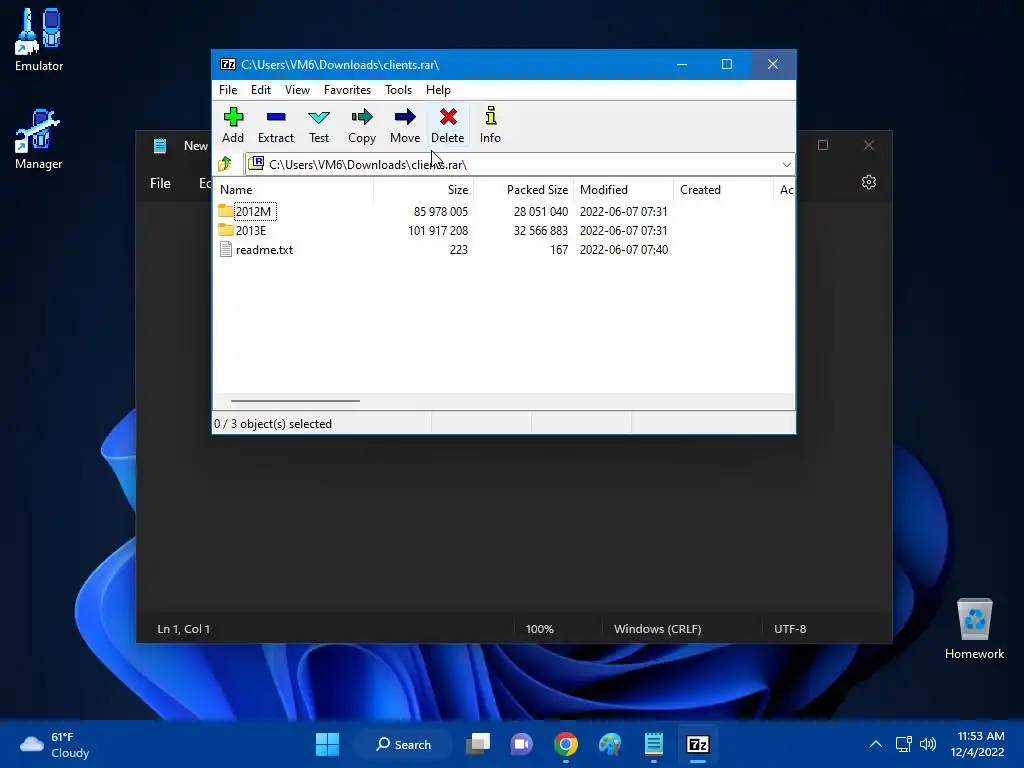This screenshot has height=768, width=1024.
Task: Click Windows (CRLF) in Notepad status bar
Action: click(658, 629)
